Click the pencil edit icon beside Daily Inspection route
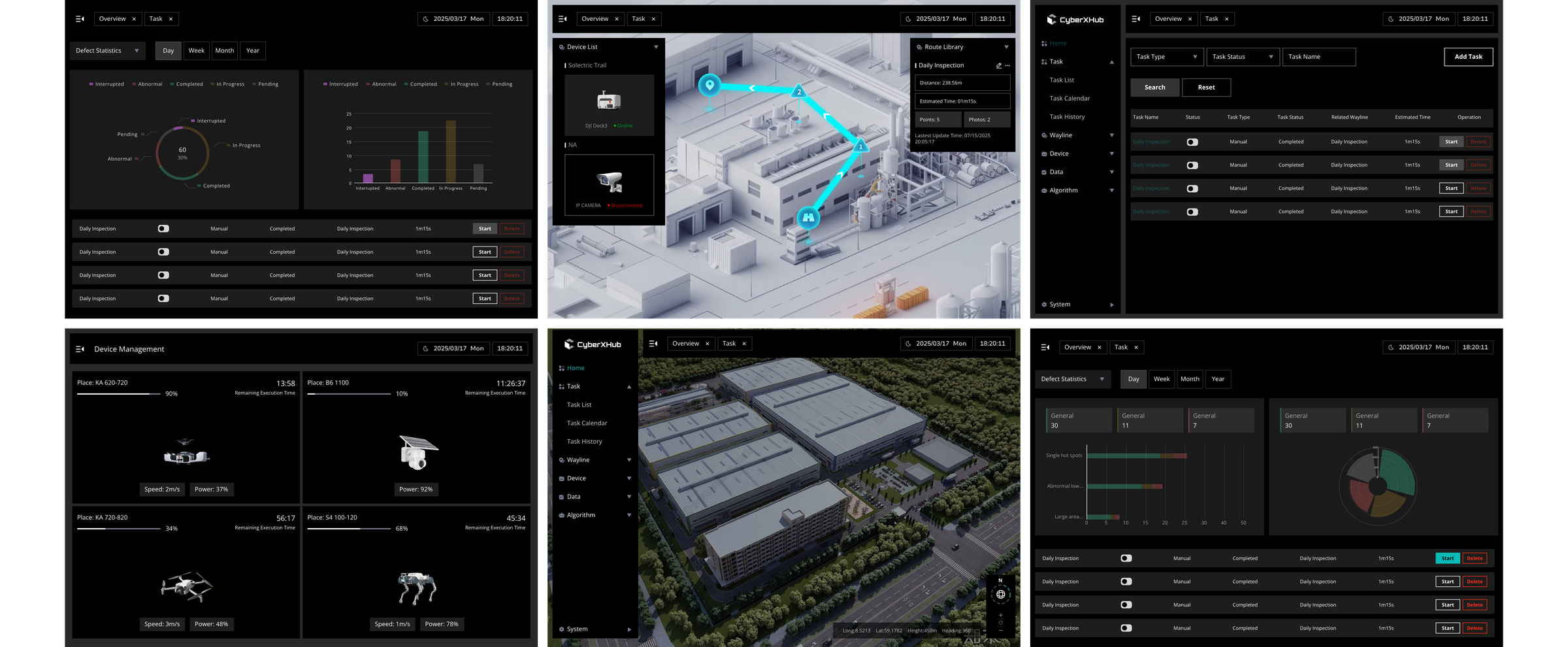This screenshot has height=647, width=1568. [998, 65]
